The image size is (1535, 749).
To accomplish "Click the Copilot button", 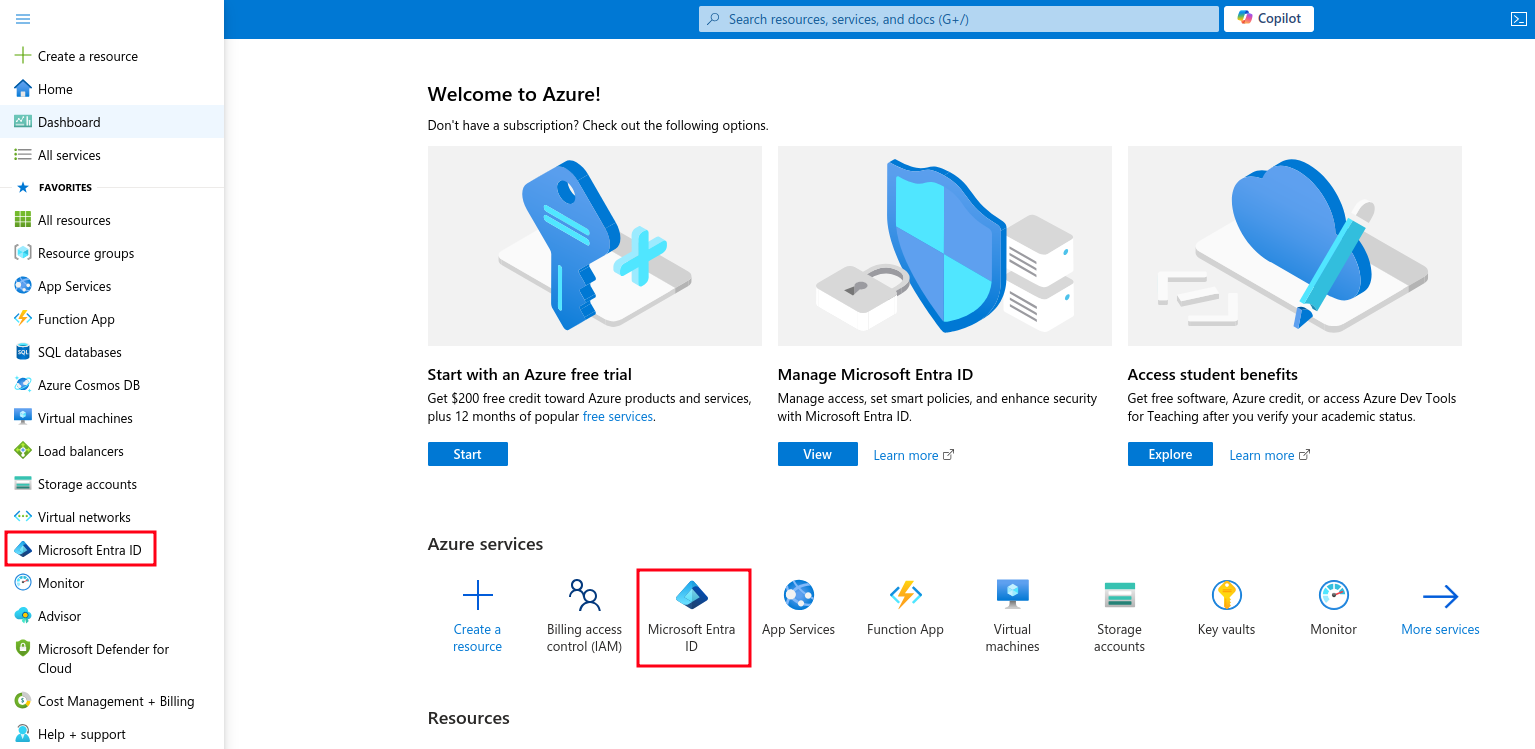I will 1269,19.
